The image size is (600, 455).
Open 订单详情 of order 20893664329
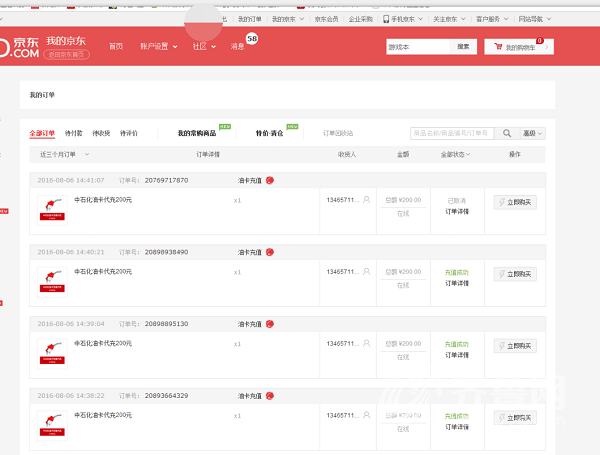pyautogui.click(x=457, y=427)
